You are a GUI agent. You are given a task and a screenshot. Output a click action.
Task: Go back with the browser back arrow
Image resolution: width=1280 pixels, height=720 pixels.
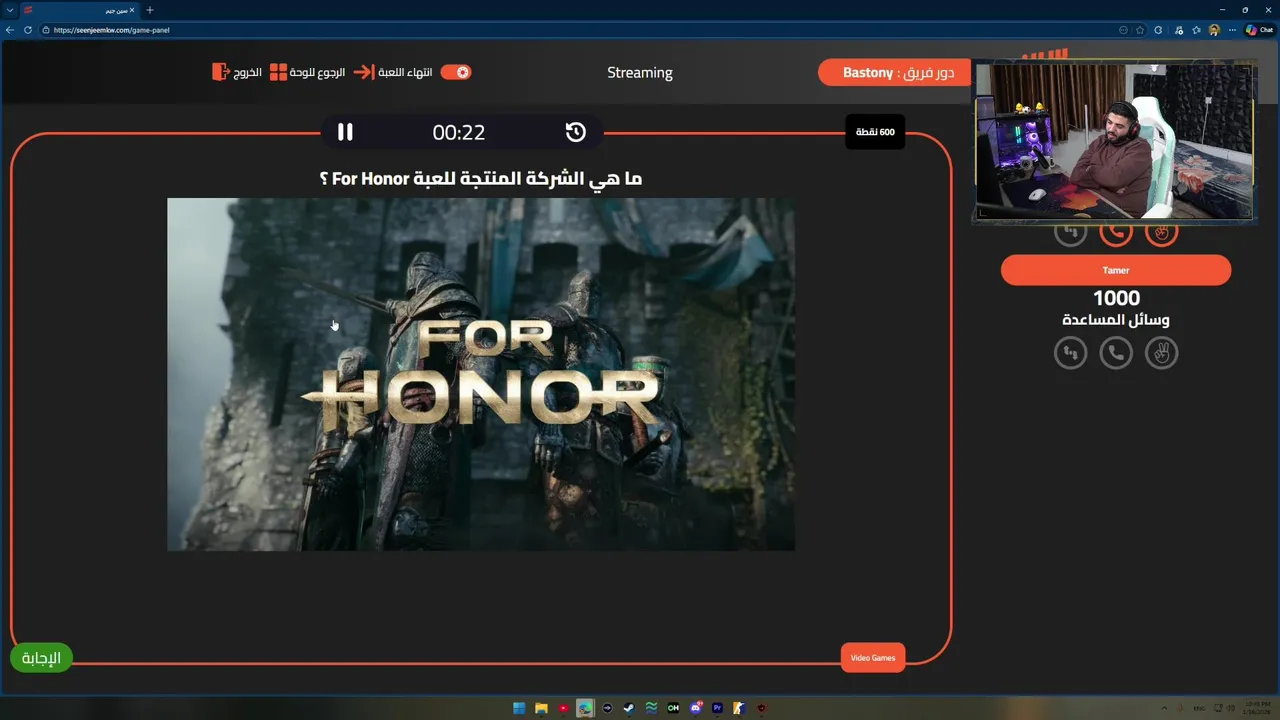click(x=10, y=30)
